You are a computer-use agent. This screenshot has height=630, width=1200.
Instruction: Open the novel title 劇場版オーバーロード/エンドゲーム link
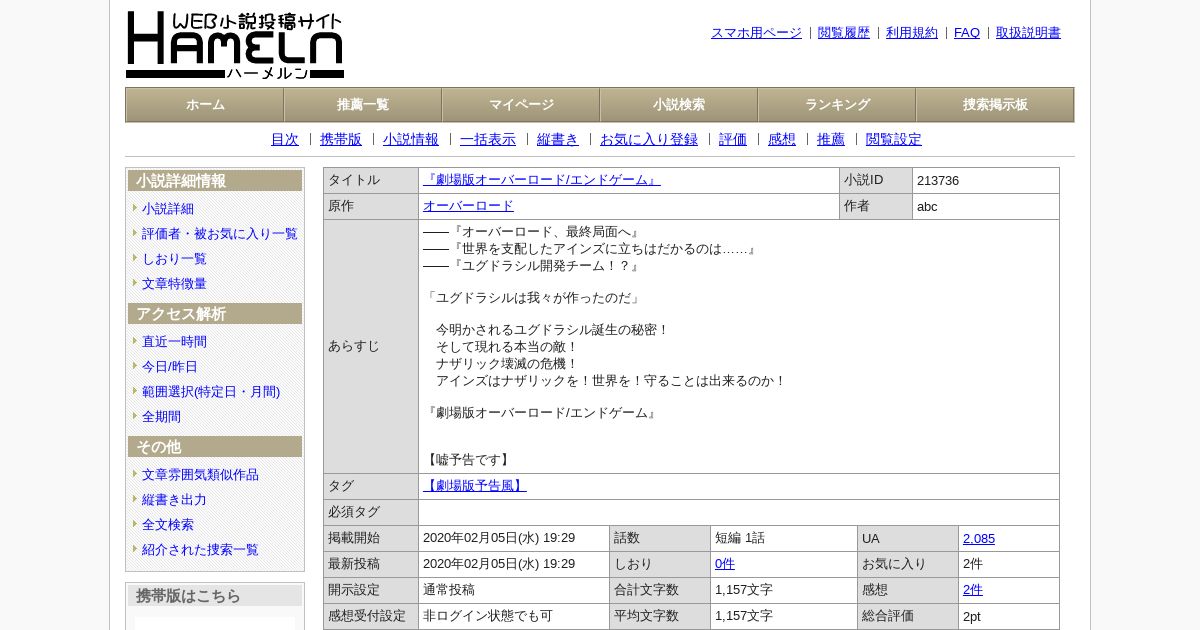coord(541,180)
